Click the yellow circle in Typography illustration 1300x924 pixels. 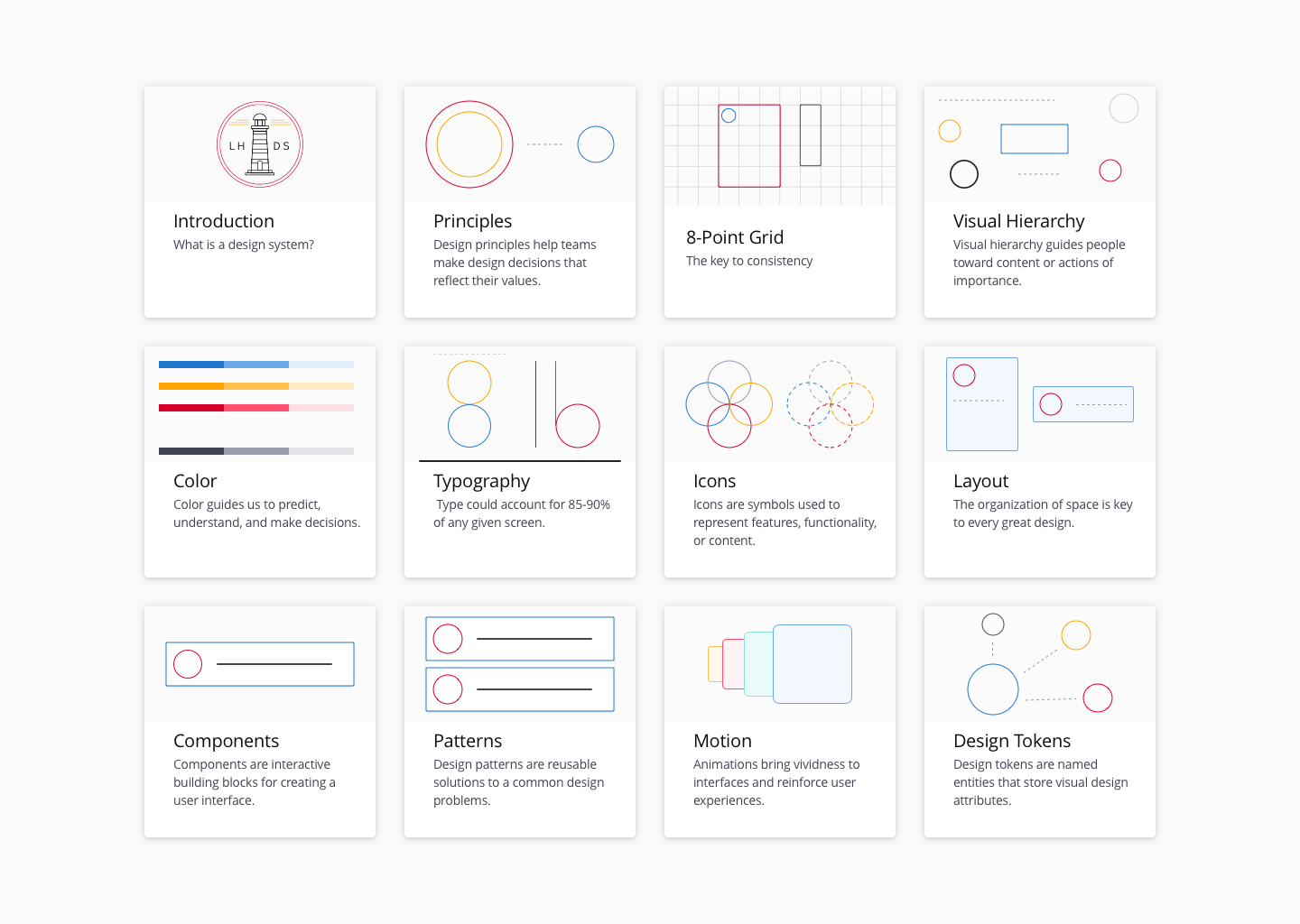click(x=469, y=383)
